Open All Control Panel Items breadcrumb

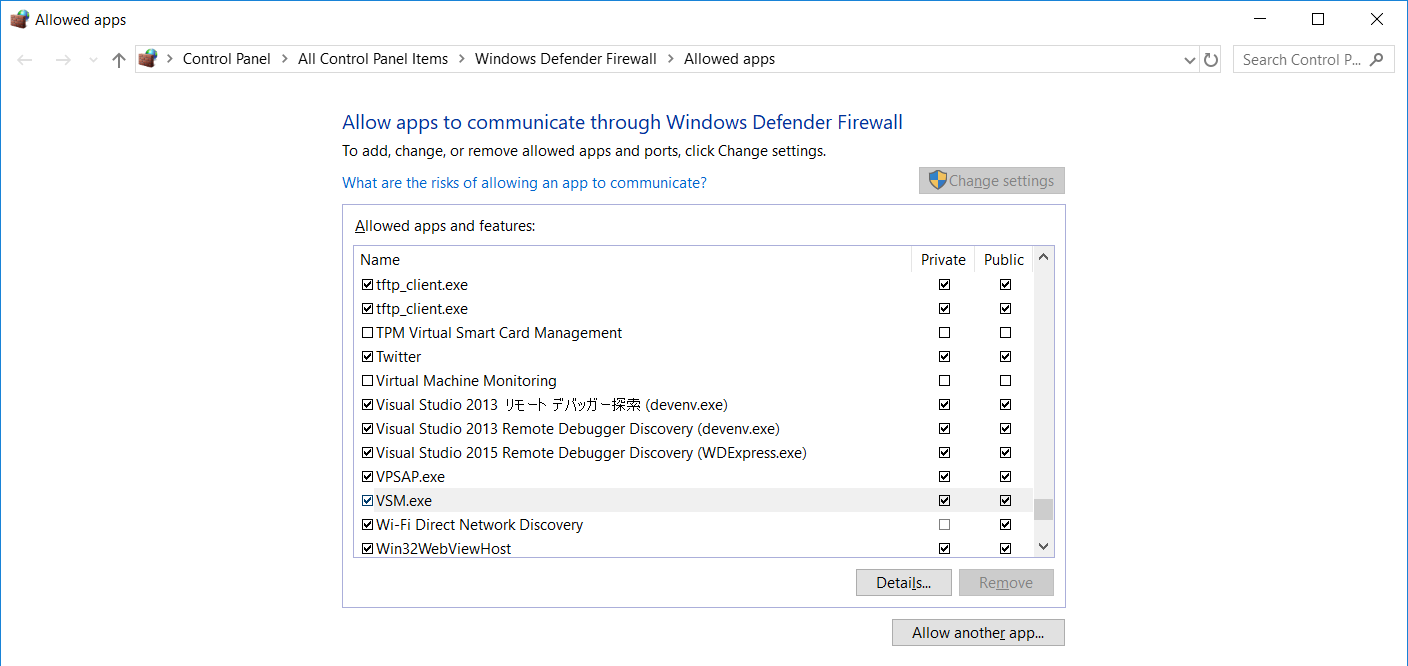(x=373, y=59)
